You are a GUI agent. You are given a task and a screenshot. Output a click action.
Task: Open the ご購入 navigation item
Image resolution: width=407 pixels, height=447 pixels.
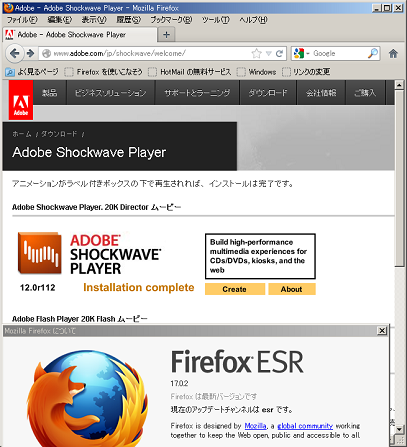tap(365, 93)
